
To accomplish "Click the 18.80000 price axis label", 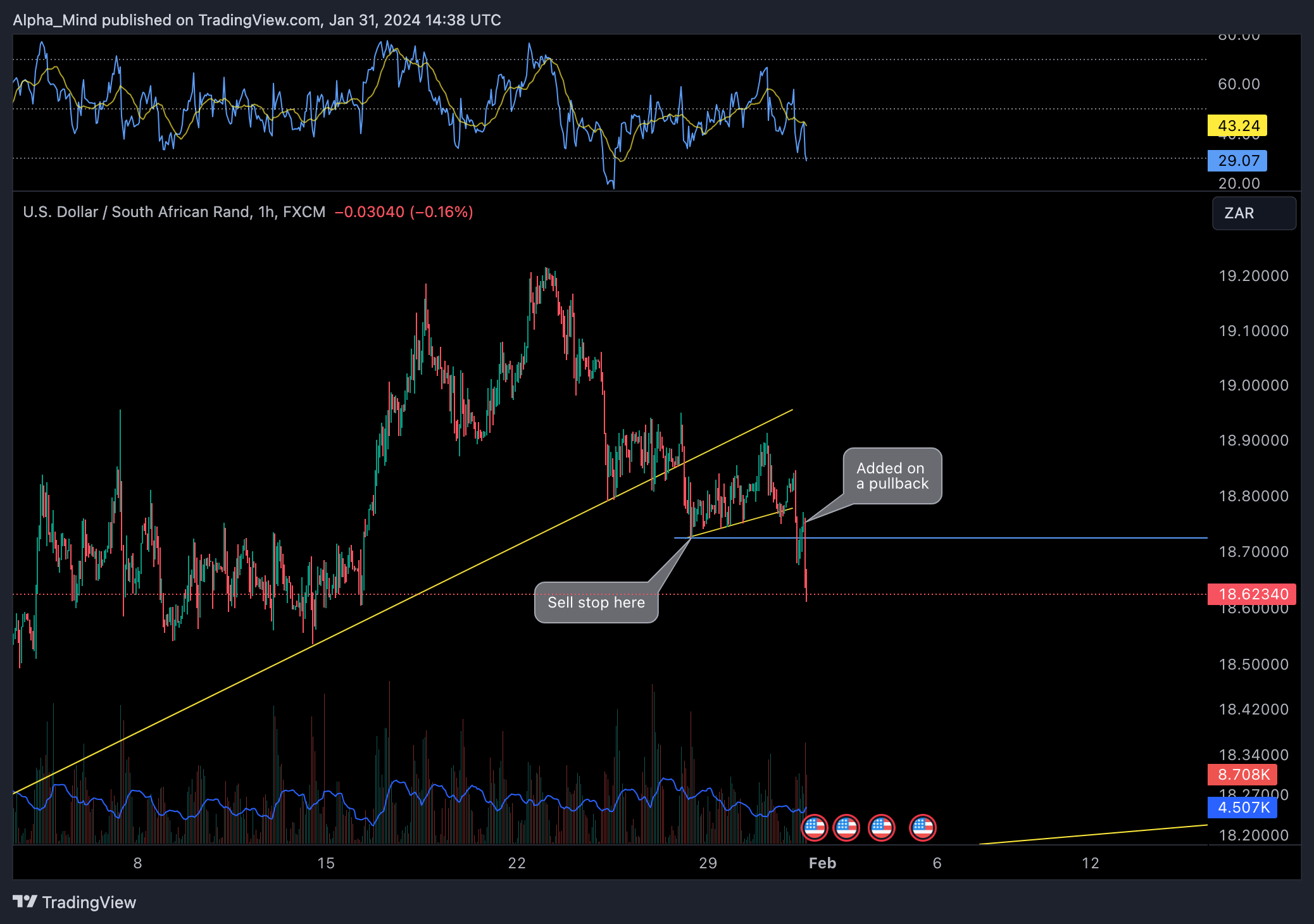I will tap(1253, 496).
